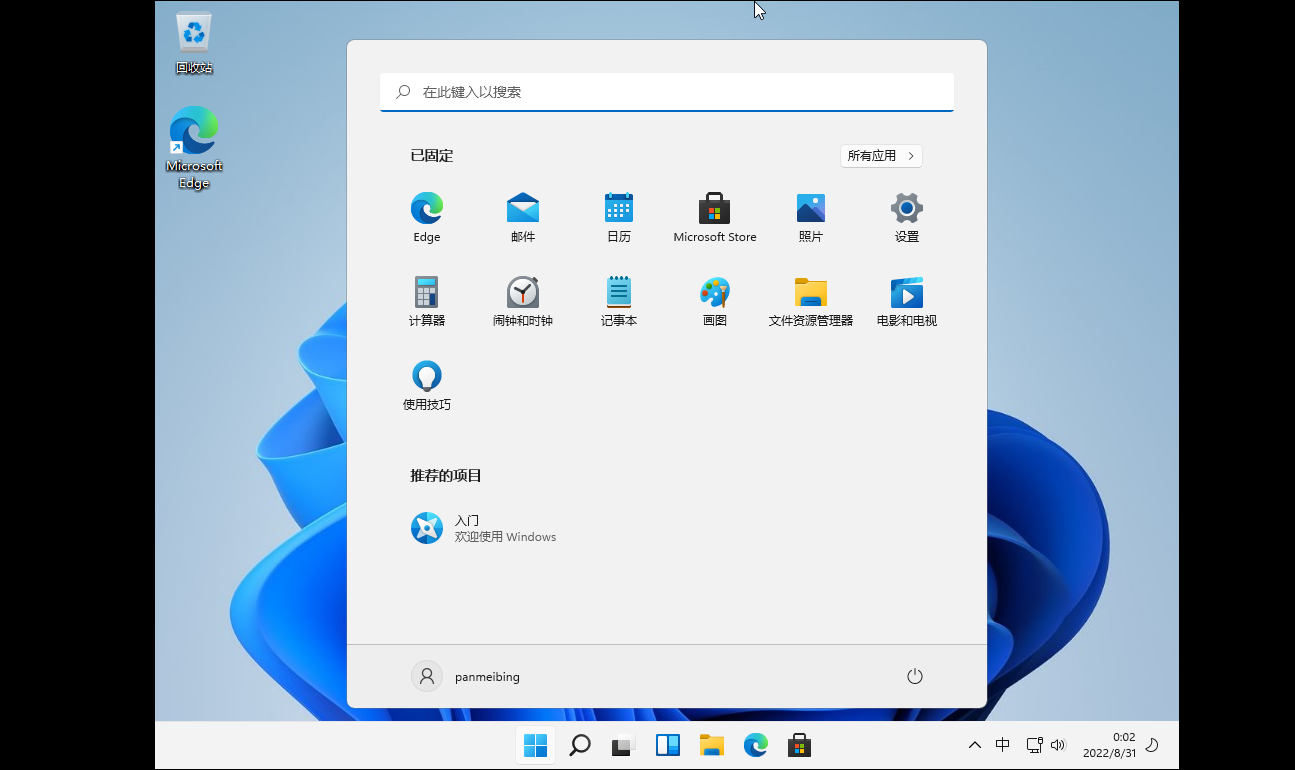Open taskbar search magnifier
Viewport: 1295px width, 770px height.
(579, 745)
